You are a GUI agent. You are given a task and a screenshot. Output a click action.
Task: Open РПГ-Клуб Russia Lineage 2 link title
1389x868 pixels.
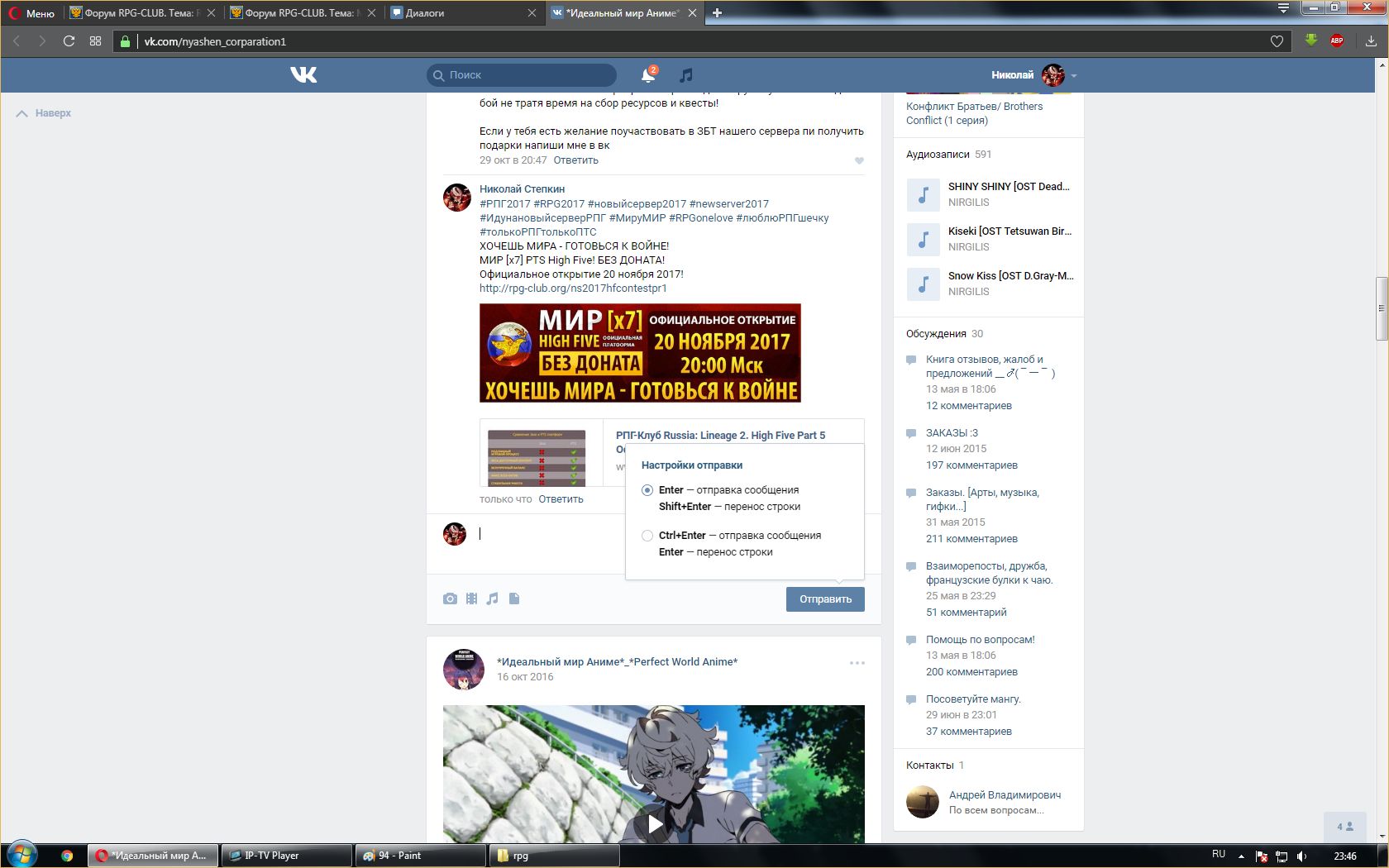pyautogui.click(x=720, y=436)
